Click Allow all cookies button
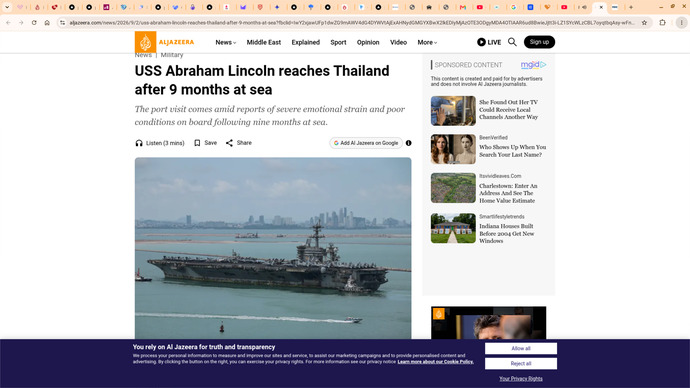Image resolution: width=690 pixels, height=388 pixels. (x=521, y=348)
